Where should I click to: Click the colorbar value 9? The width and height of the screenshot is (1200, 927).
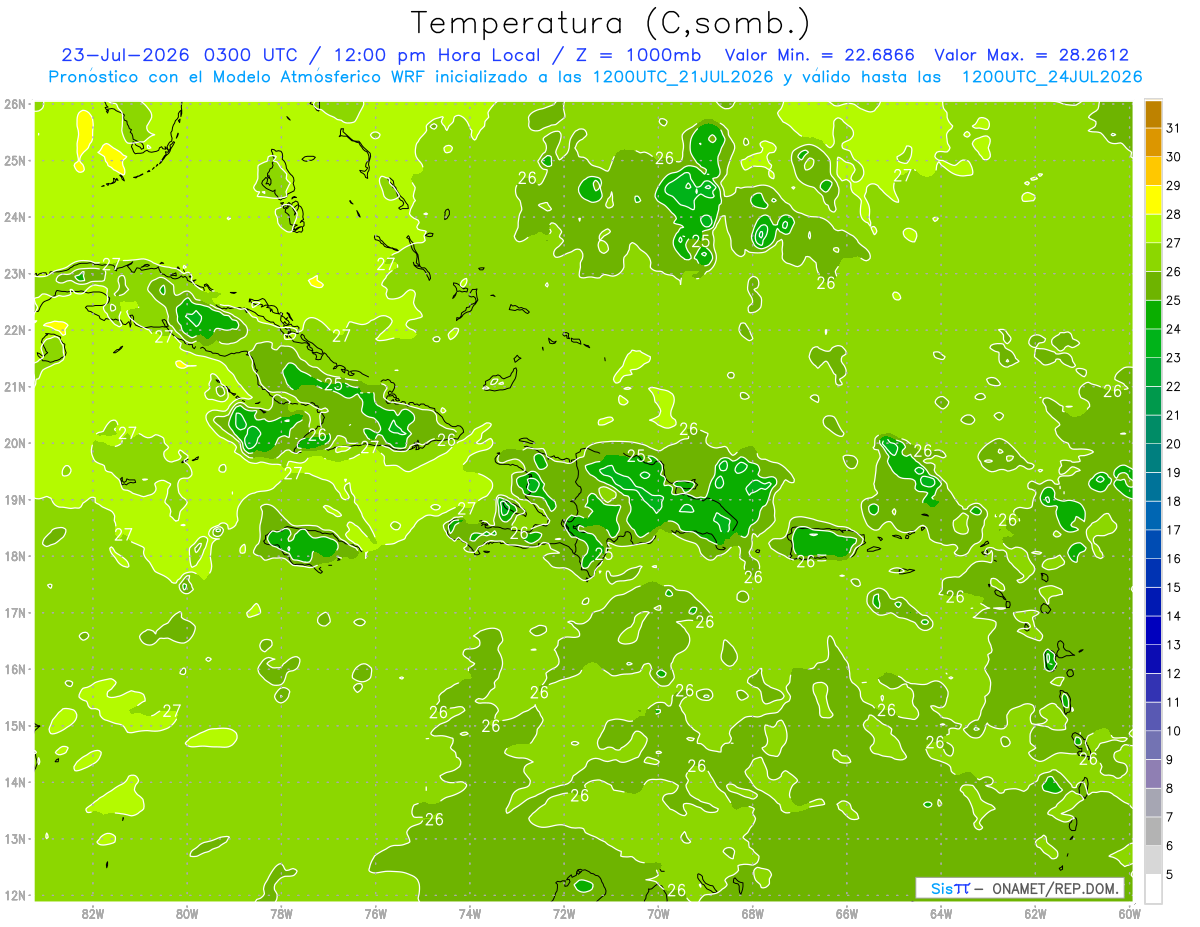1170,760
